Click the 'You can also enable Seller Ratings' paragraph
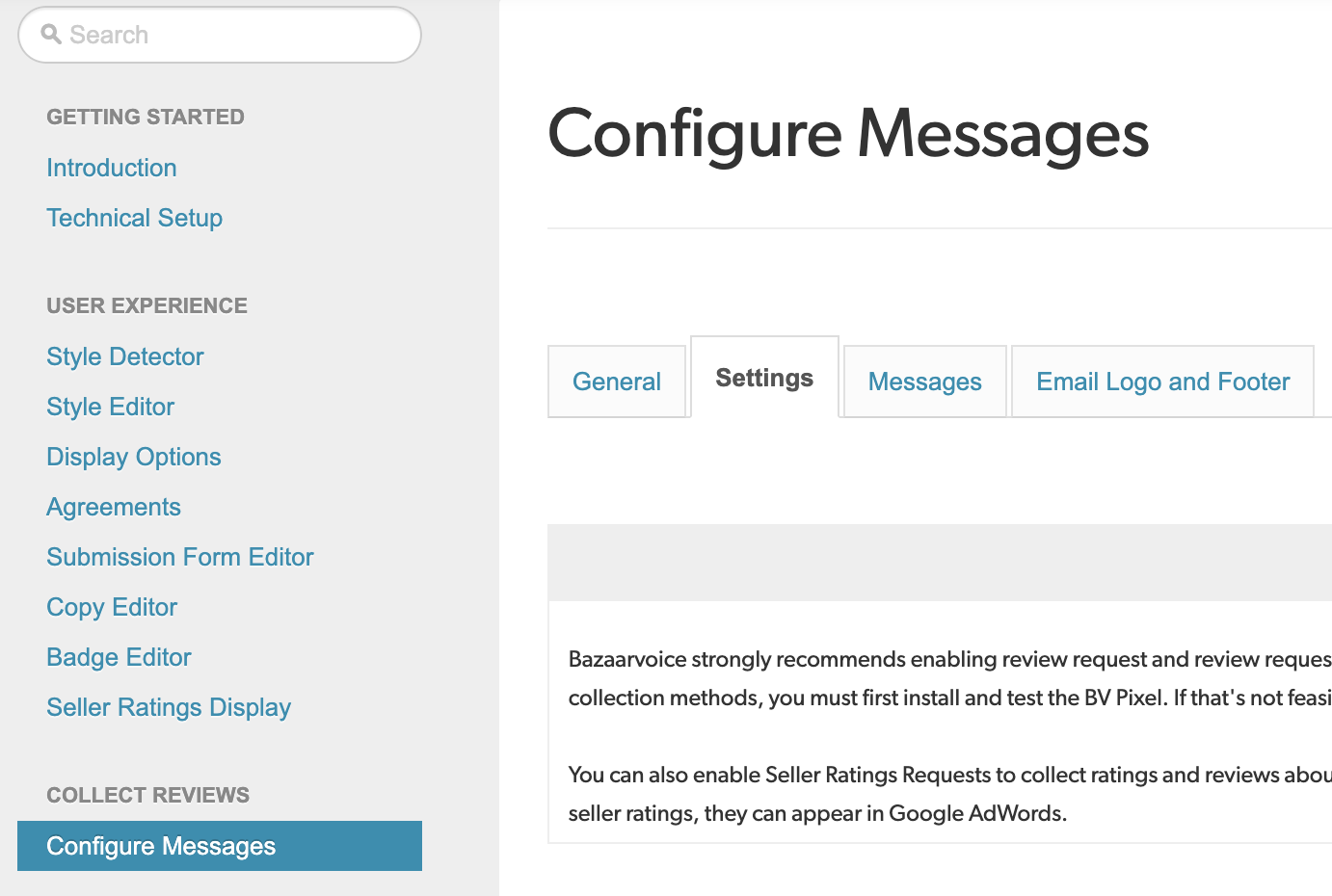Screen dimensions: 1332x896 pos(949,794)
